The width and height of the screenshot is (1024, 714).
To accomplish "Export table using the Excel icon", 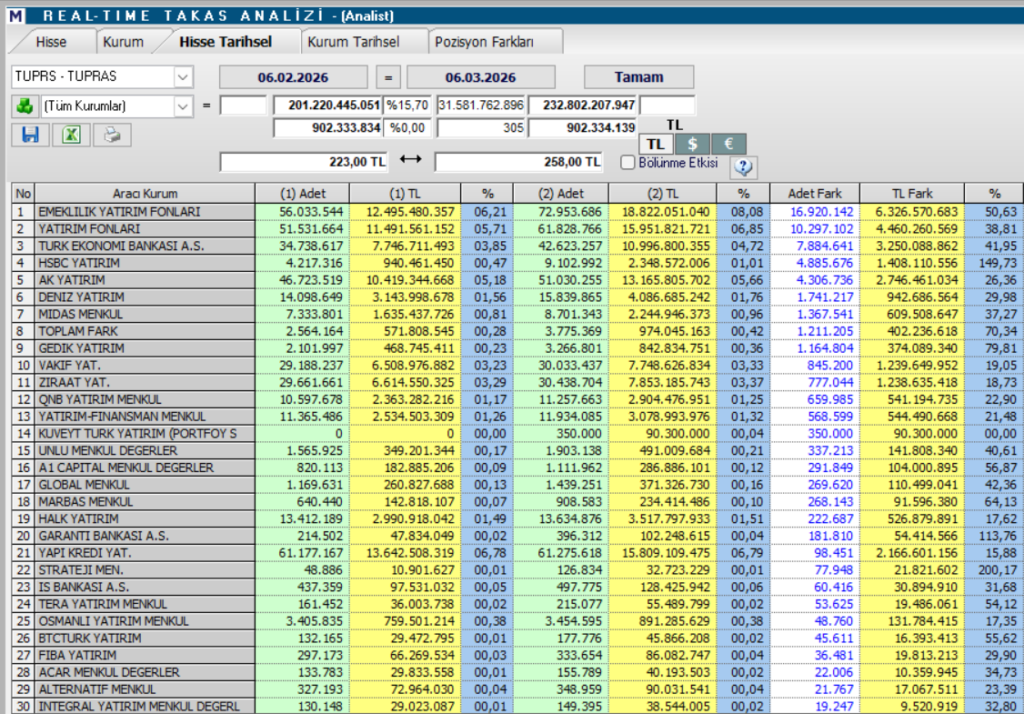I will point(71,135).
